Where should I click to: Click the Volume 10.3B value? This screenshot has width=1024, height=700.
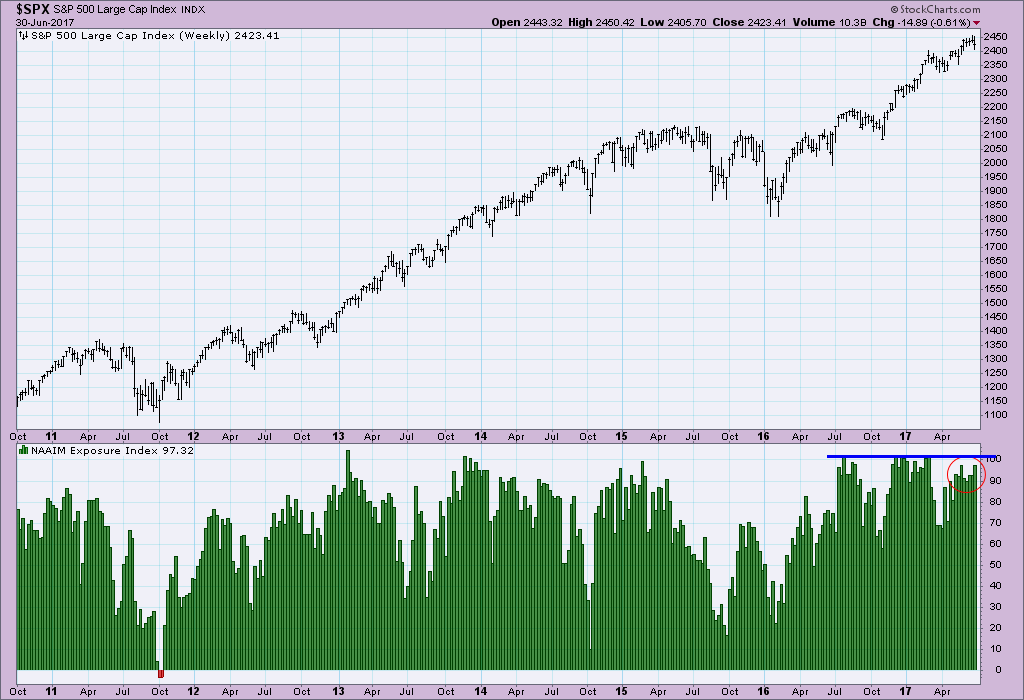[829, 22]
